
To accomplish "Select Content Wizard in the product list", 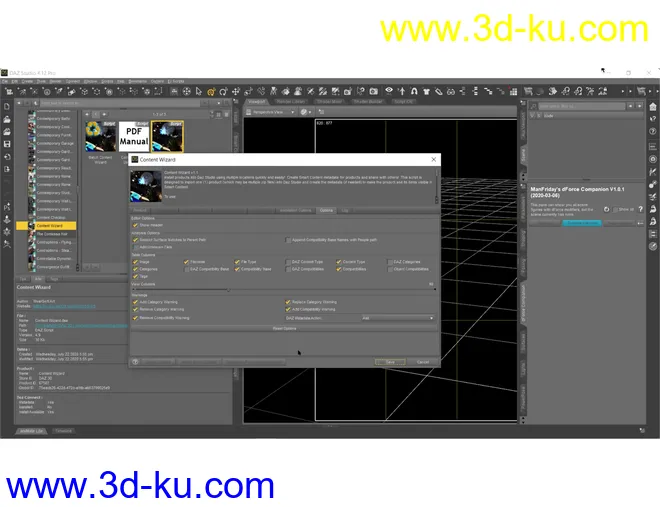I will [x=50, y=226].
